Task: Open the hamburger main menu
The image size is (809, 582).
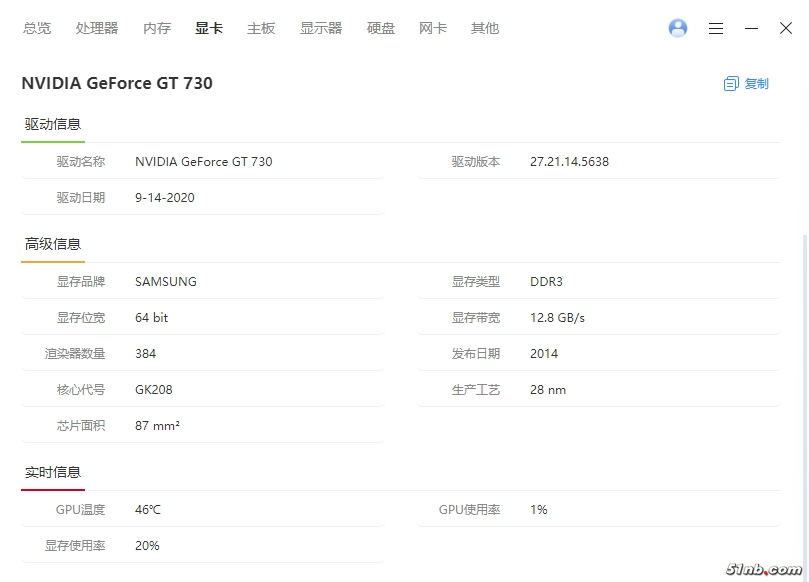Action: 716,29
